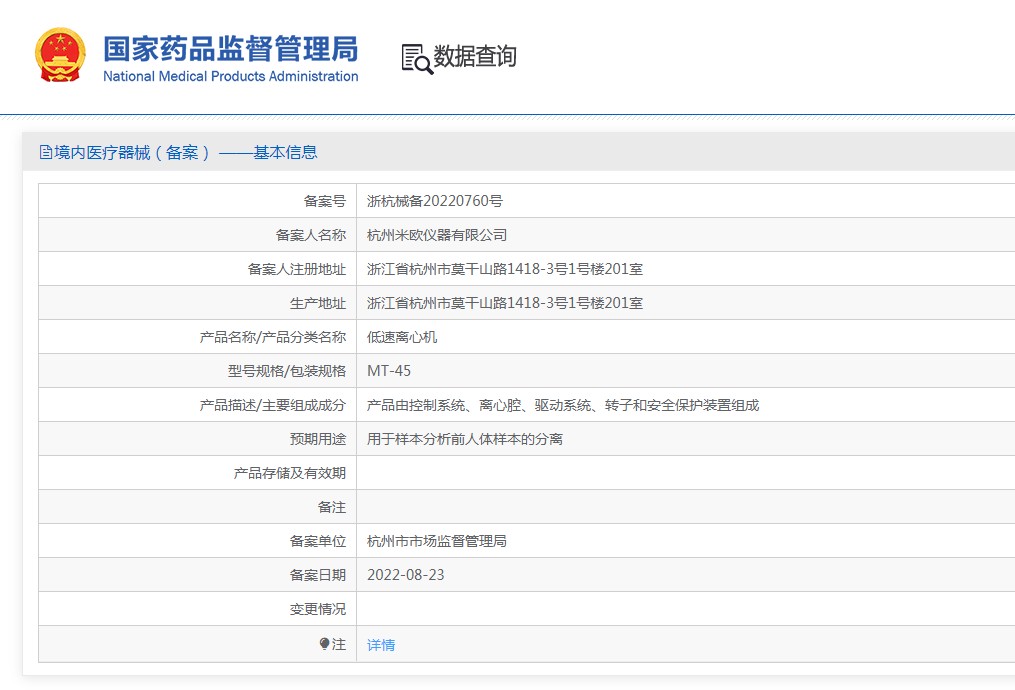
Task: Click the 备案单位 row label
Action: 318,541
